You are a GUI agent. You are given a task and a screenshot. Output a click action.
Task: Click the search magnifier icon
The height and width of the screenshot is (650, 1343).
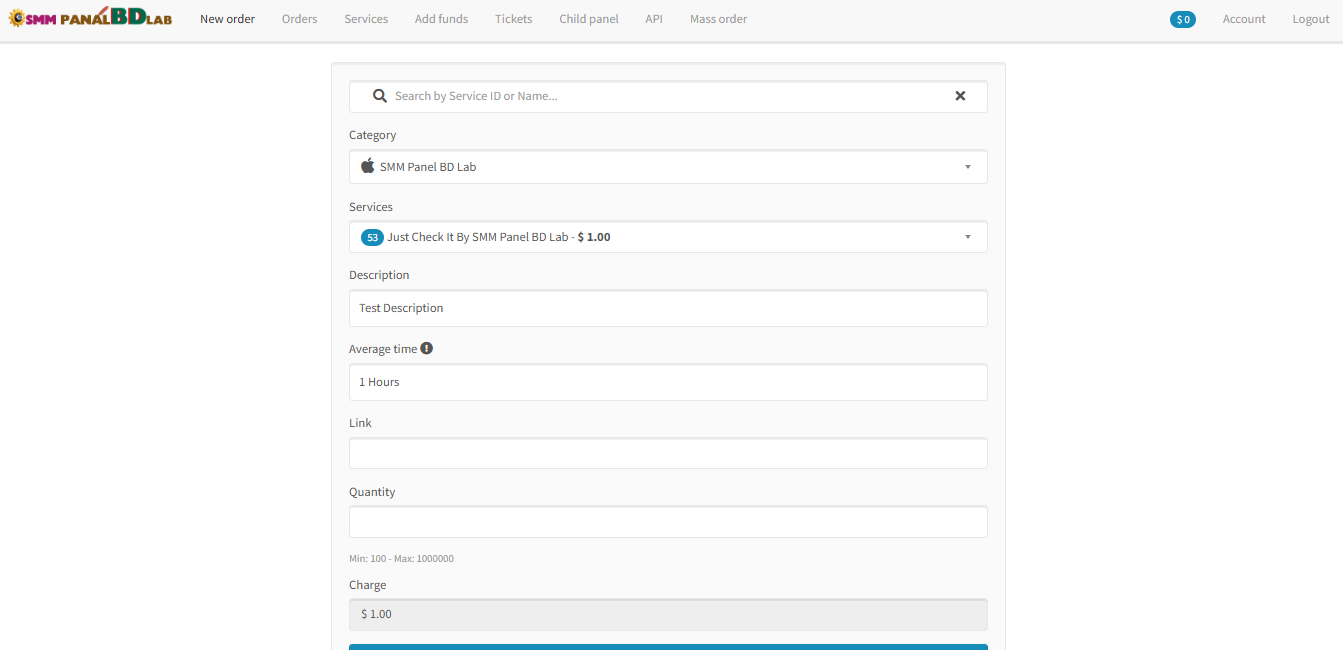[379, 96]
